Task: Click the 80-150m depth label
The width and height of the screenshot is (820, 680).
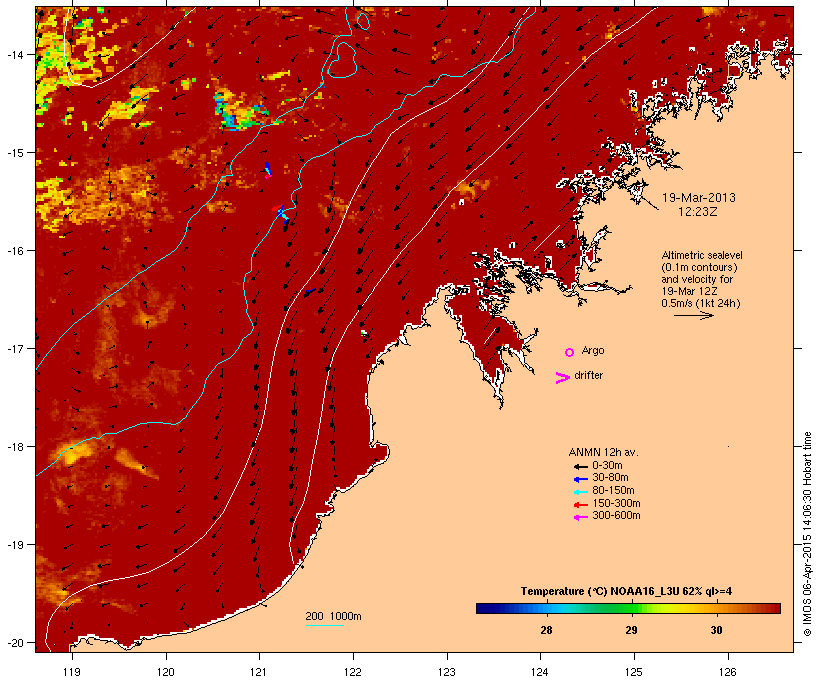Action: point(613,490)
